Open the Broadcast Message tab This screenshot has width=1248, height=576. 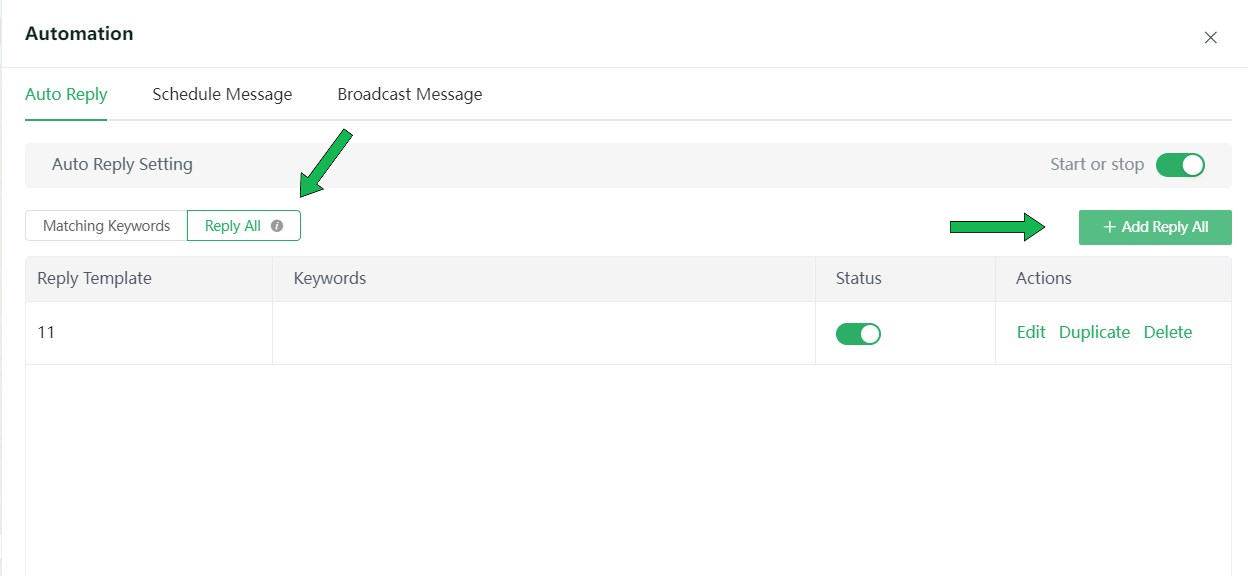click(x=409, y=94)
